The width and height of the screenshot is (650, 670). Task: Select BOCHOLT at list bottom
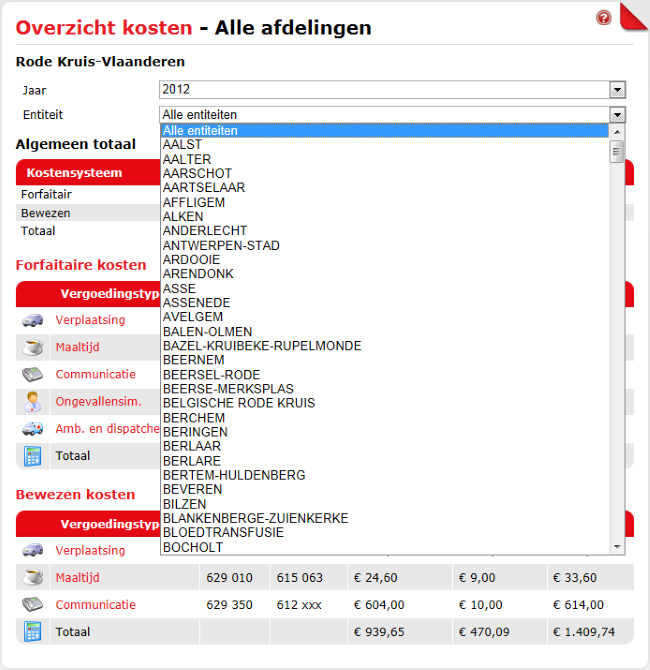385,547
